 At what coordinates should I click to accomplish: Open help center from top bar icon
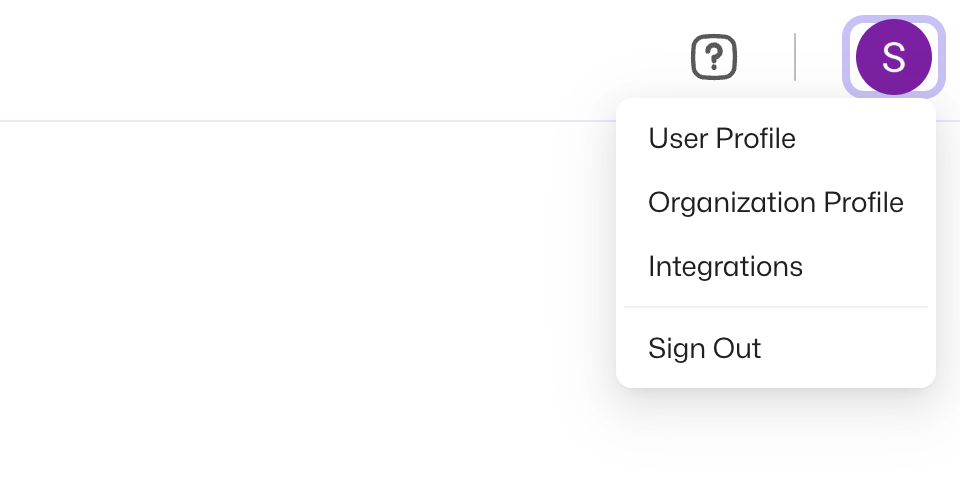(x=714, y=57)
